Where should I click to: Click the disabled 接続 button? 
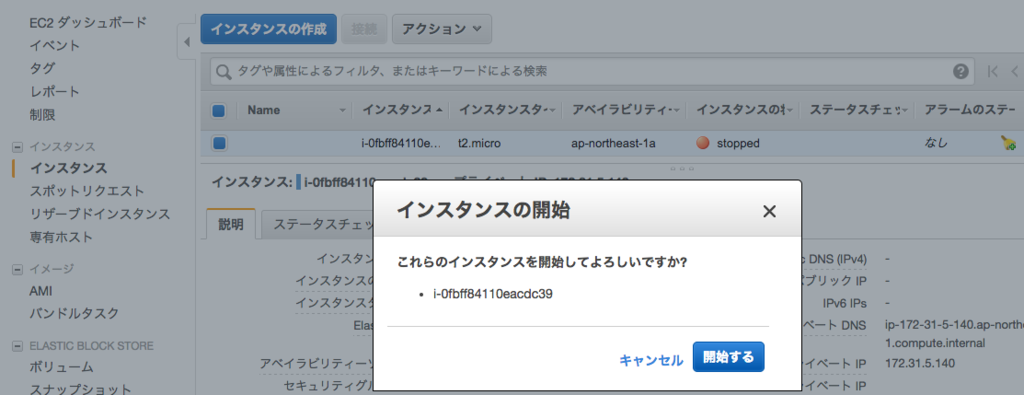[364, 29]
